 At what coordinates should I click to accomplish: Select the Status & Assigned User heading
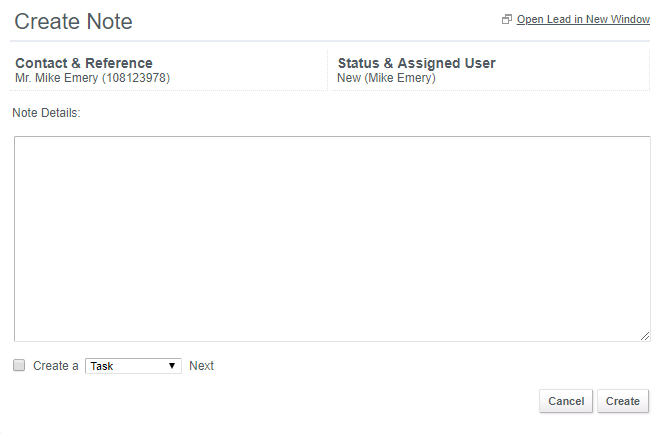[x=417, y=63]
